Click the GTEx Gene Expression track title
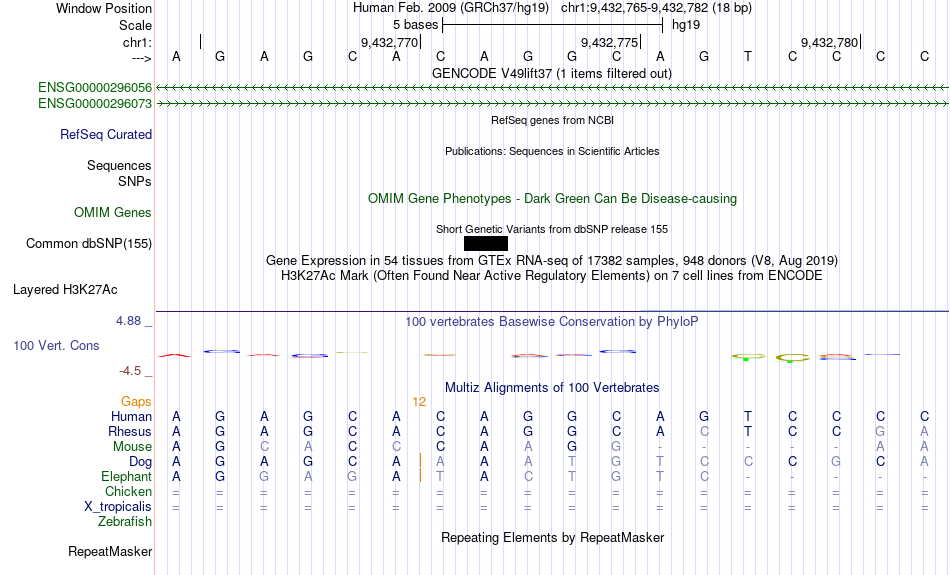 click(552, 261)
